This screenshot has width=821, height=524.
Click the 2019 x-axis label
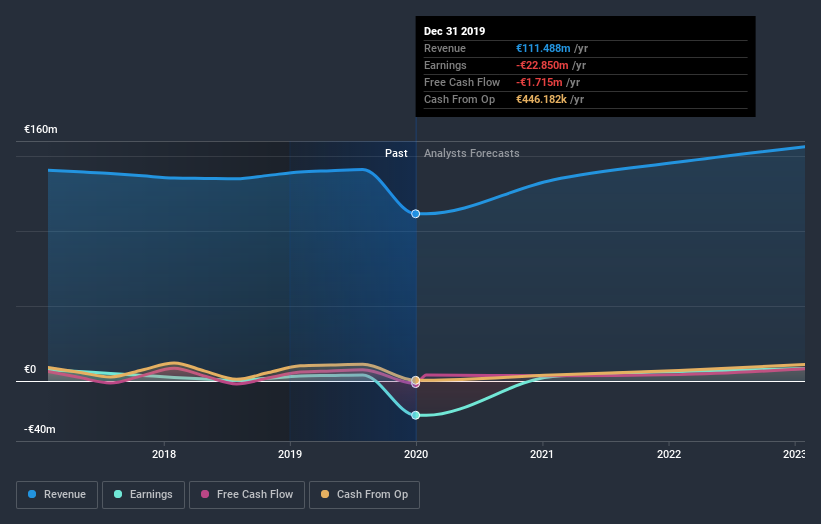[290, 454]
